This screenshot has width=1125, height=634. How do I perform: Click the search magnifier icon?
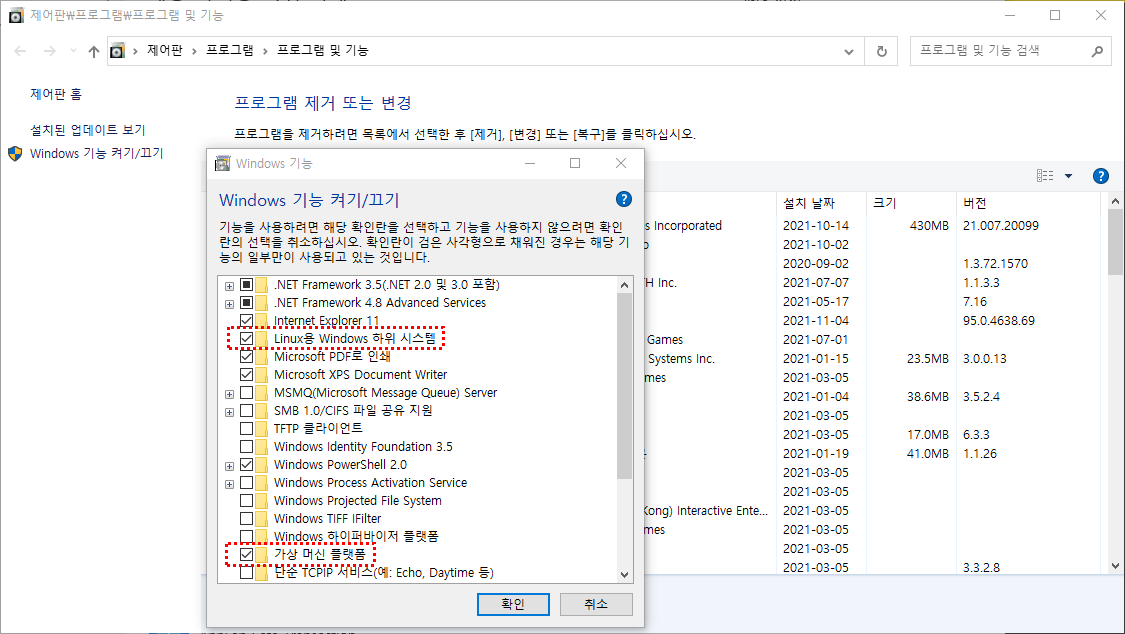tap(1096, 51)
